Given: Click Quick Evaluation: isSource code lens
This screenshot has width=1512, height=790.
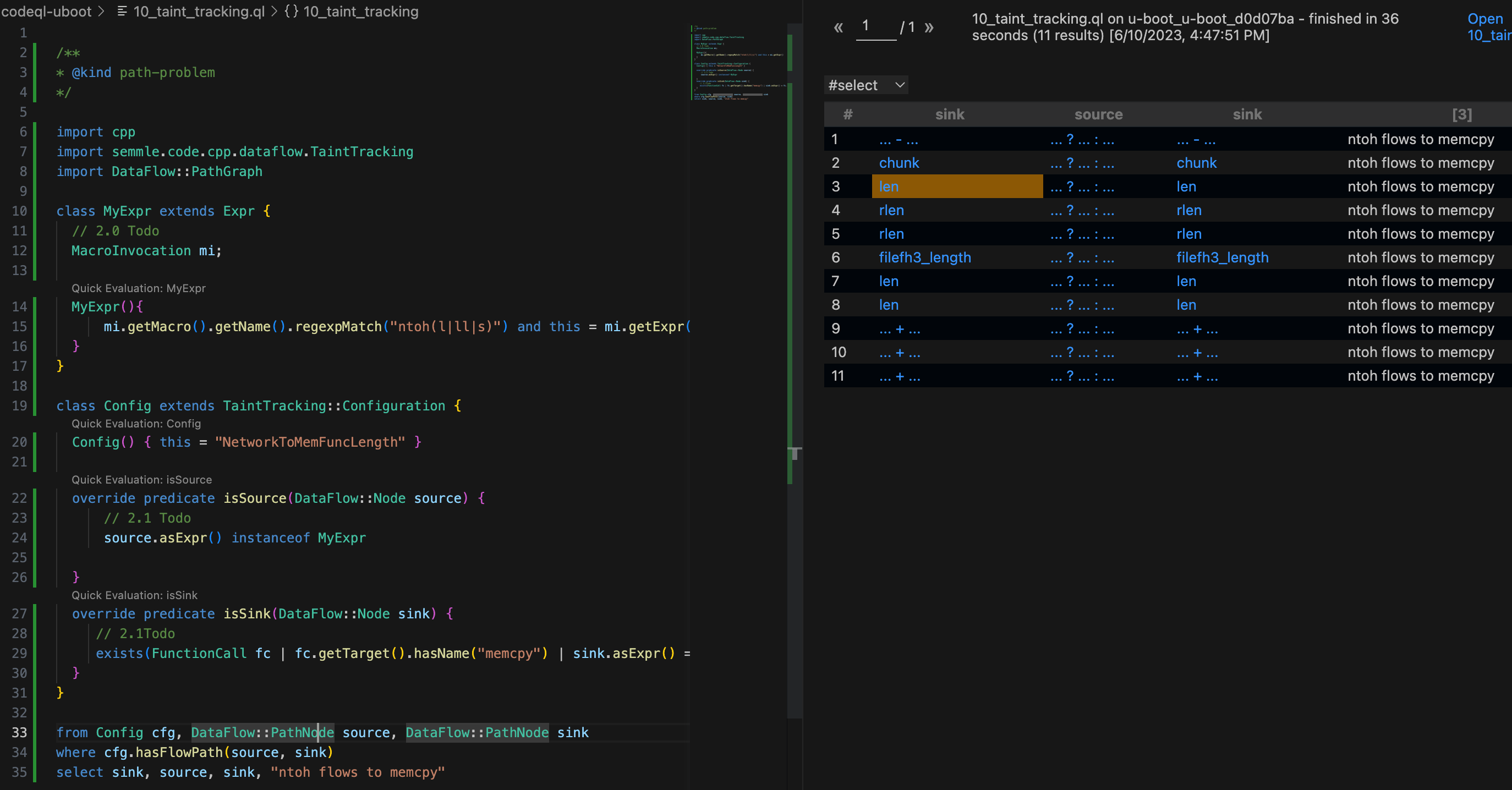Looking at the screenshot, I should tap(141, 480).
